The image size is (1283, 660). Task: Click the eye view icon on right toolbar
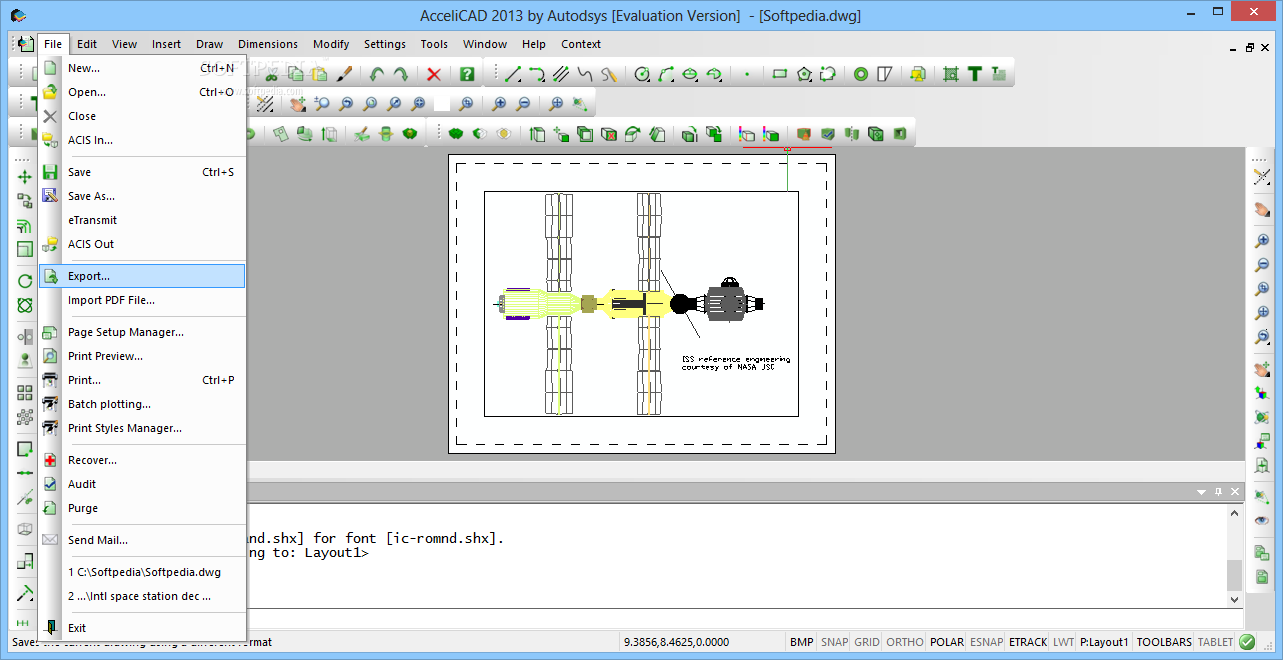1262,521
